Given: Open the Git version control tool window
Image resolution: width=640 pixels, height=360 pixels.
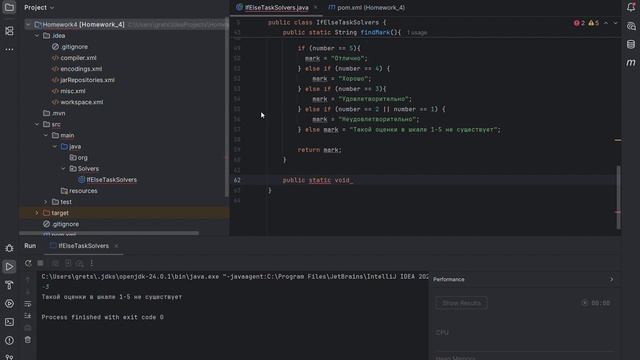Looking at the screenshot, I should pyautogui.click(x=9, y=357).
